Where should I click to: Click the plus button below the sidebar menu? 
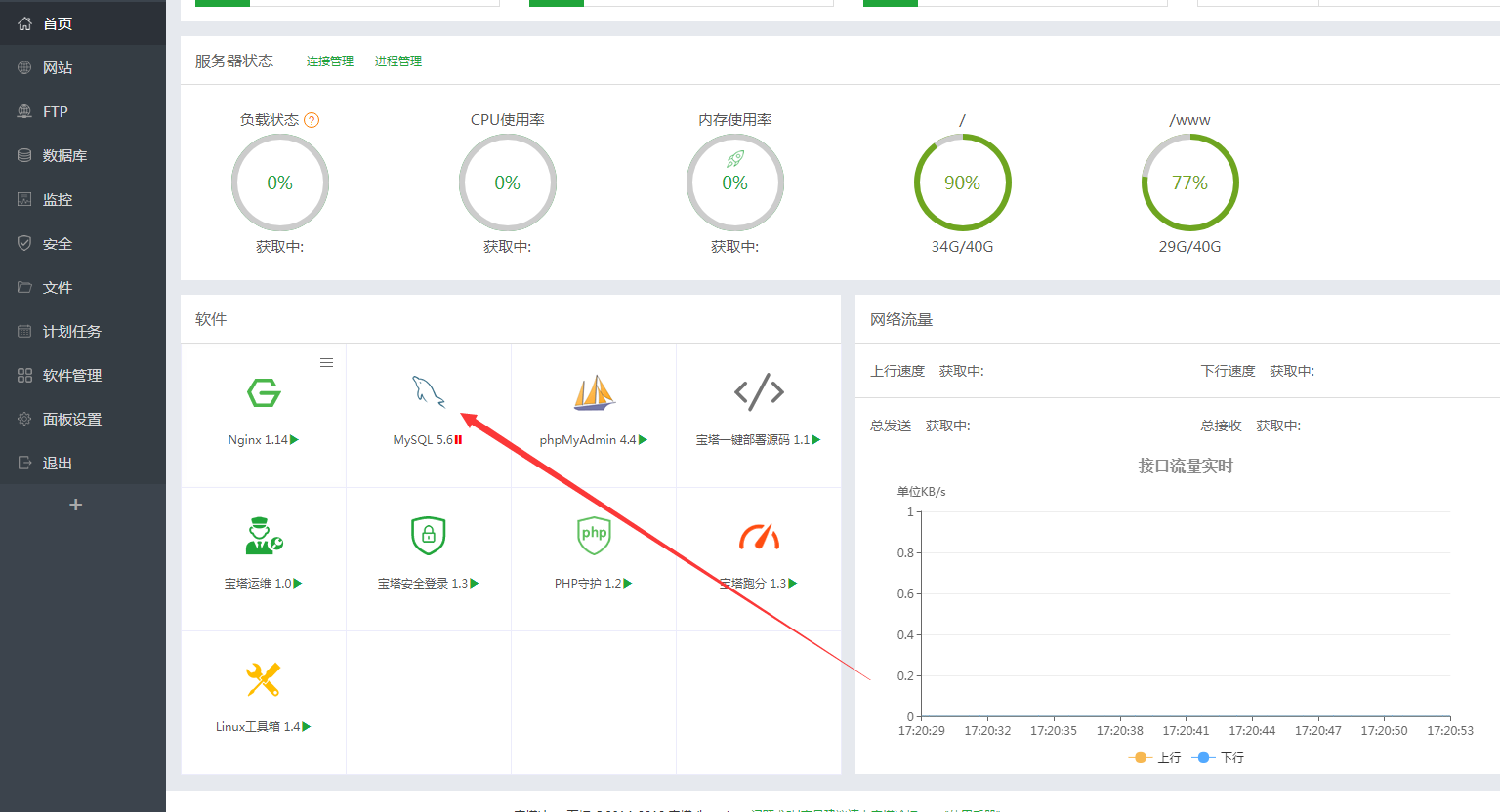[x=76, y=505]
